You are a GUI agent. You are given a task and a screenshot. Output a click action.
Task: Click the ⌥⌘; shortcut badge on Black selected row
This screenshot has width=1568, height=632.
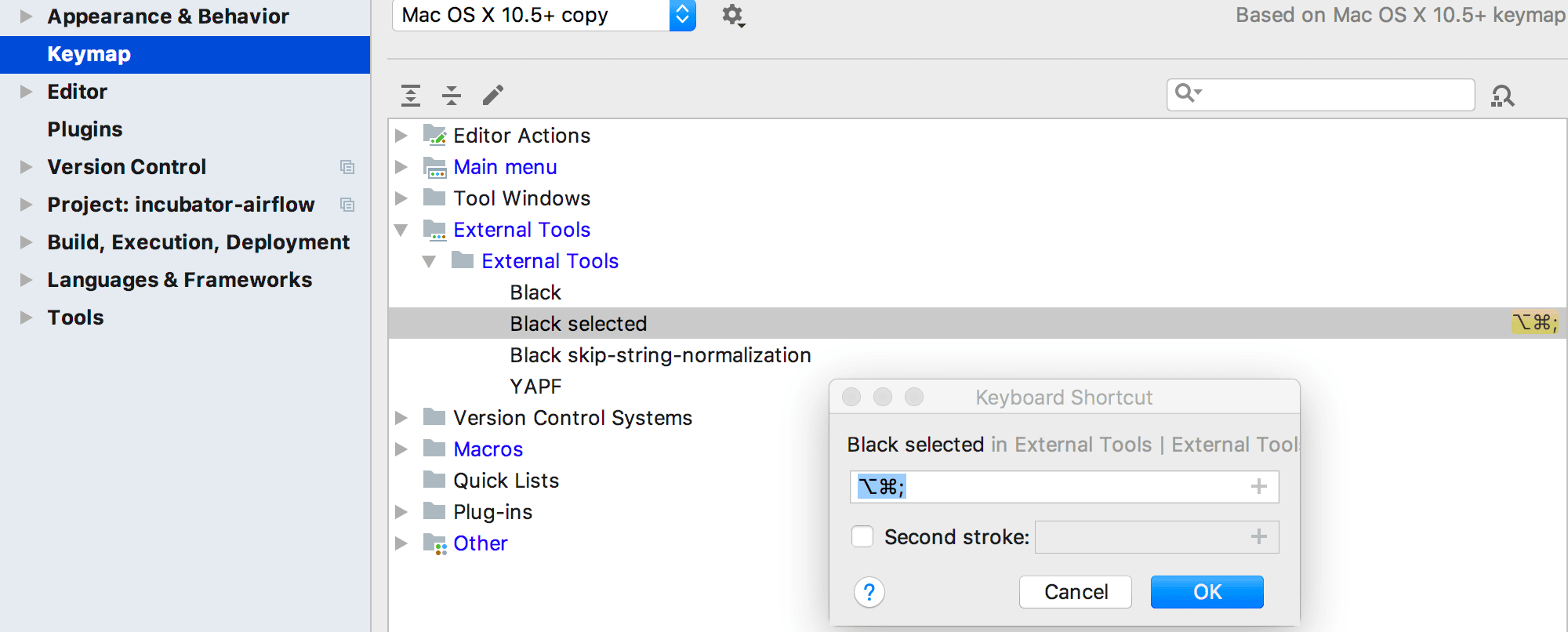(1535, 322)
